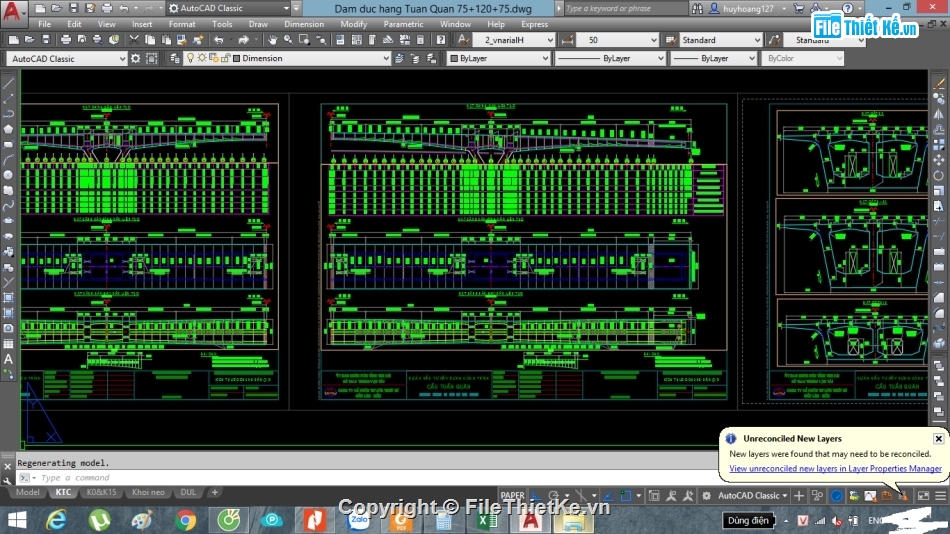Screen dimensions: 950x534
Task: Select the Line draw tool
Action: click(8, 82)
